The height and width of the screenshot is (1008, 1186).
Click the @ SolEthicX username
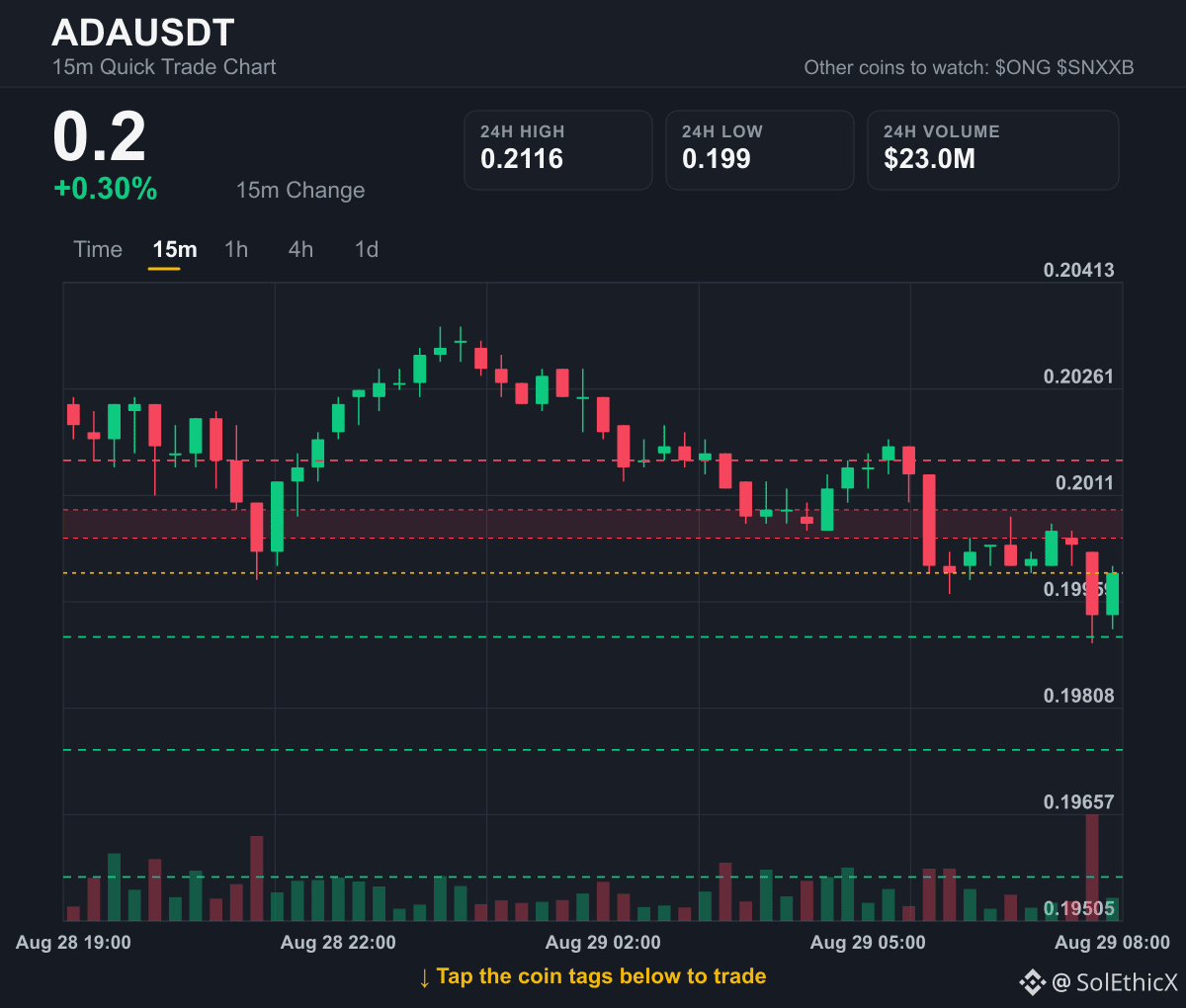(x=1115, y=982)
